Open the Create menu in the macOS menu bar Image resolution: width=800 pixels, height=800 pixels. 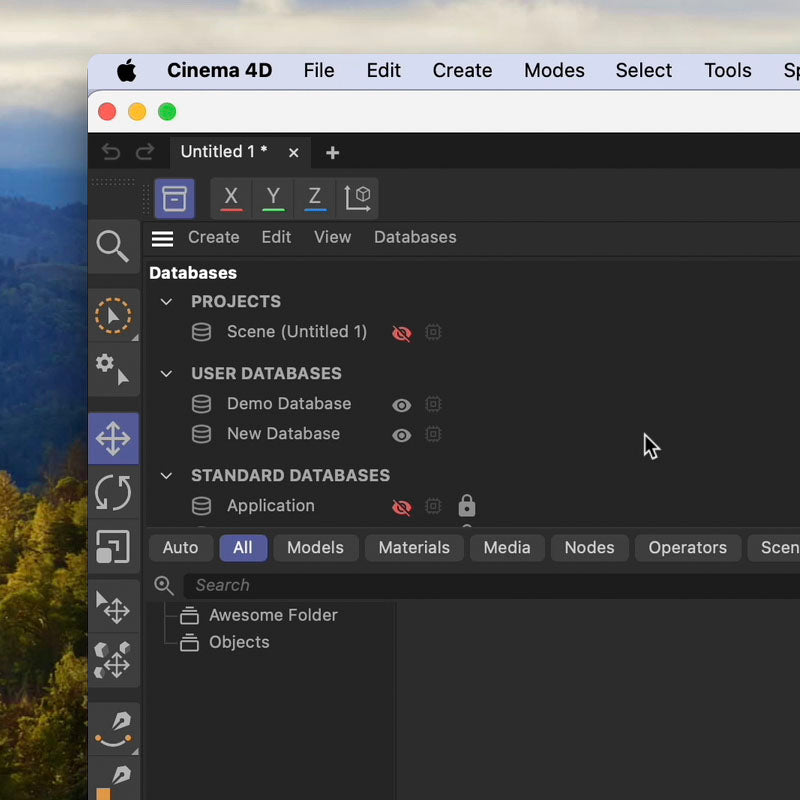462,70
